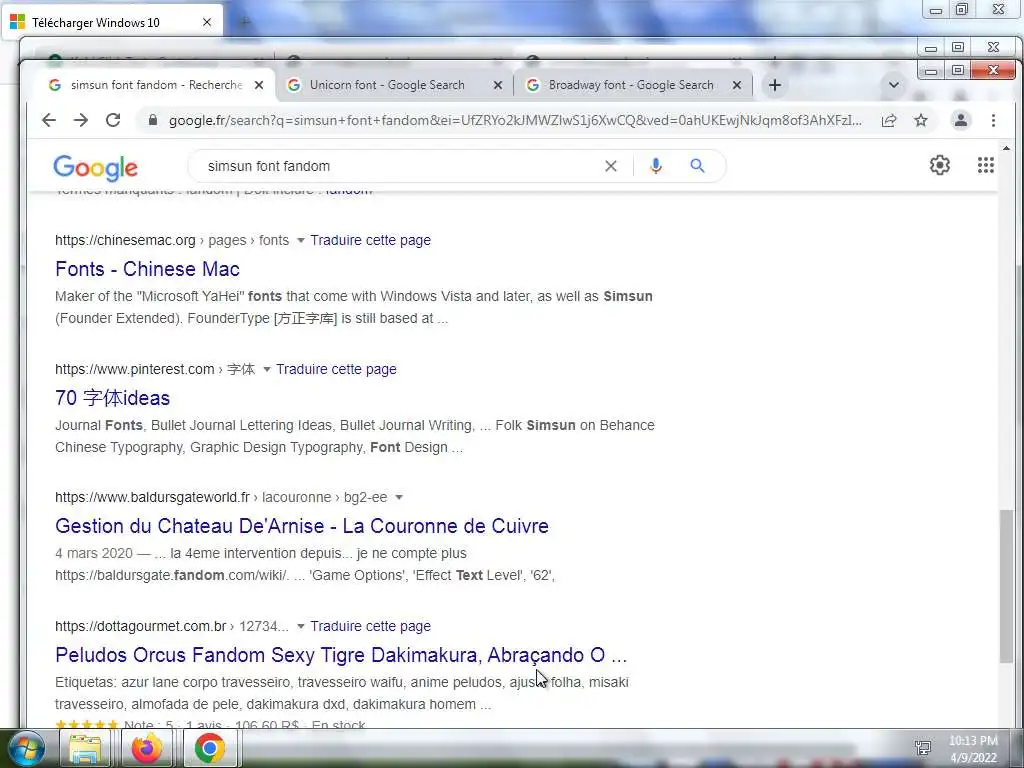Open the network icon in system tray
1024x768 pixels.
pos(923,748)
